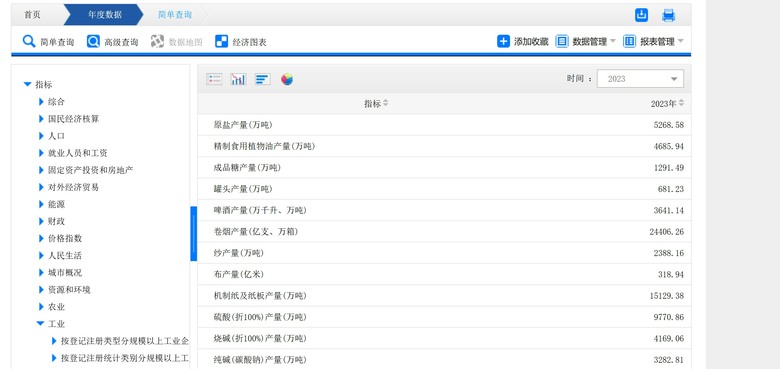
Task: Select 布产量(亿米) row
Action: tap(444, 275)
